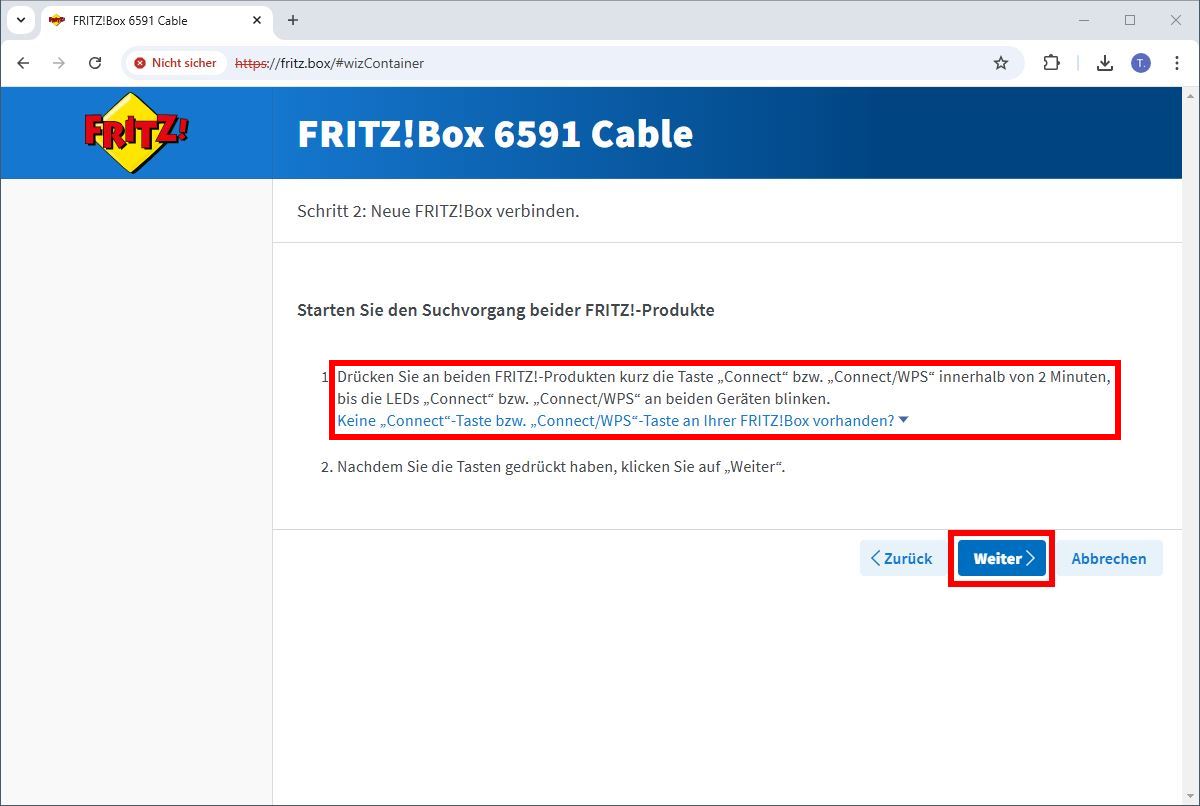Click the Weiter button to continue
The width and height of the screenshot is (1200, 806).
[1001, 558]
